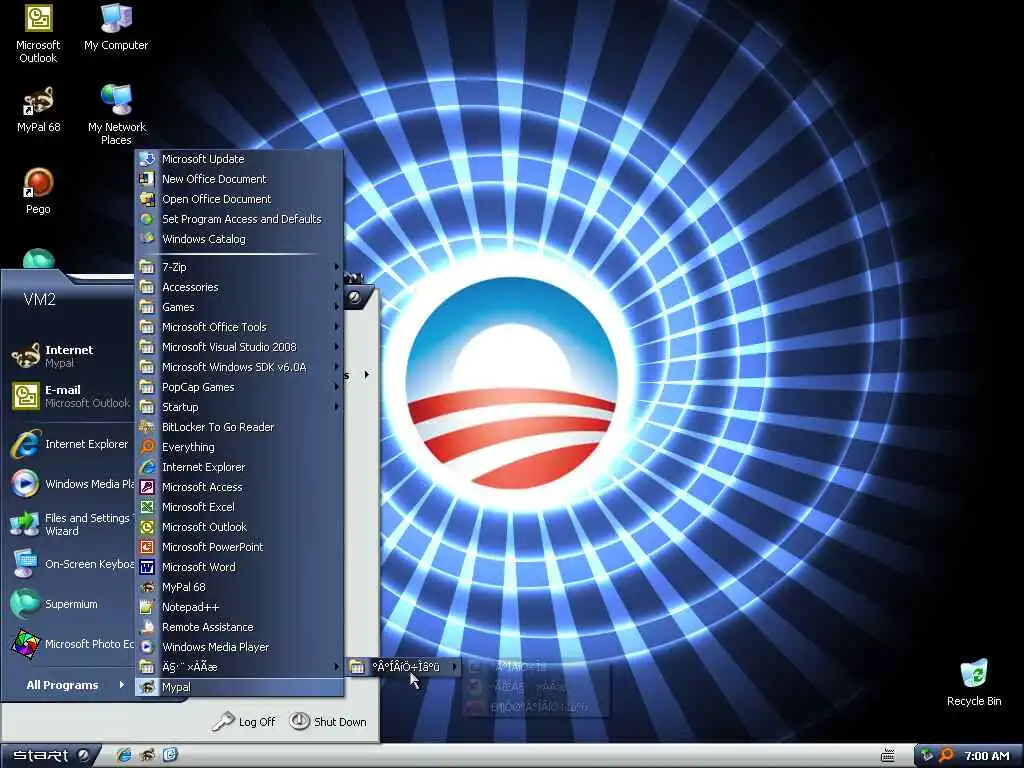Expand Microsoft Visual Studio 2008 folder

click(239, 347)
